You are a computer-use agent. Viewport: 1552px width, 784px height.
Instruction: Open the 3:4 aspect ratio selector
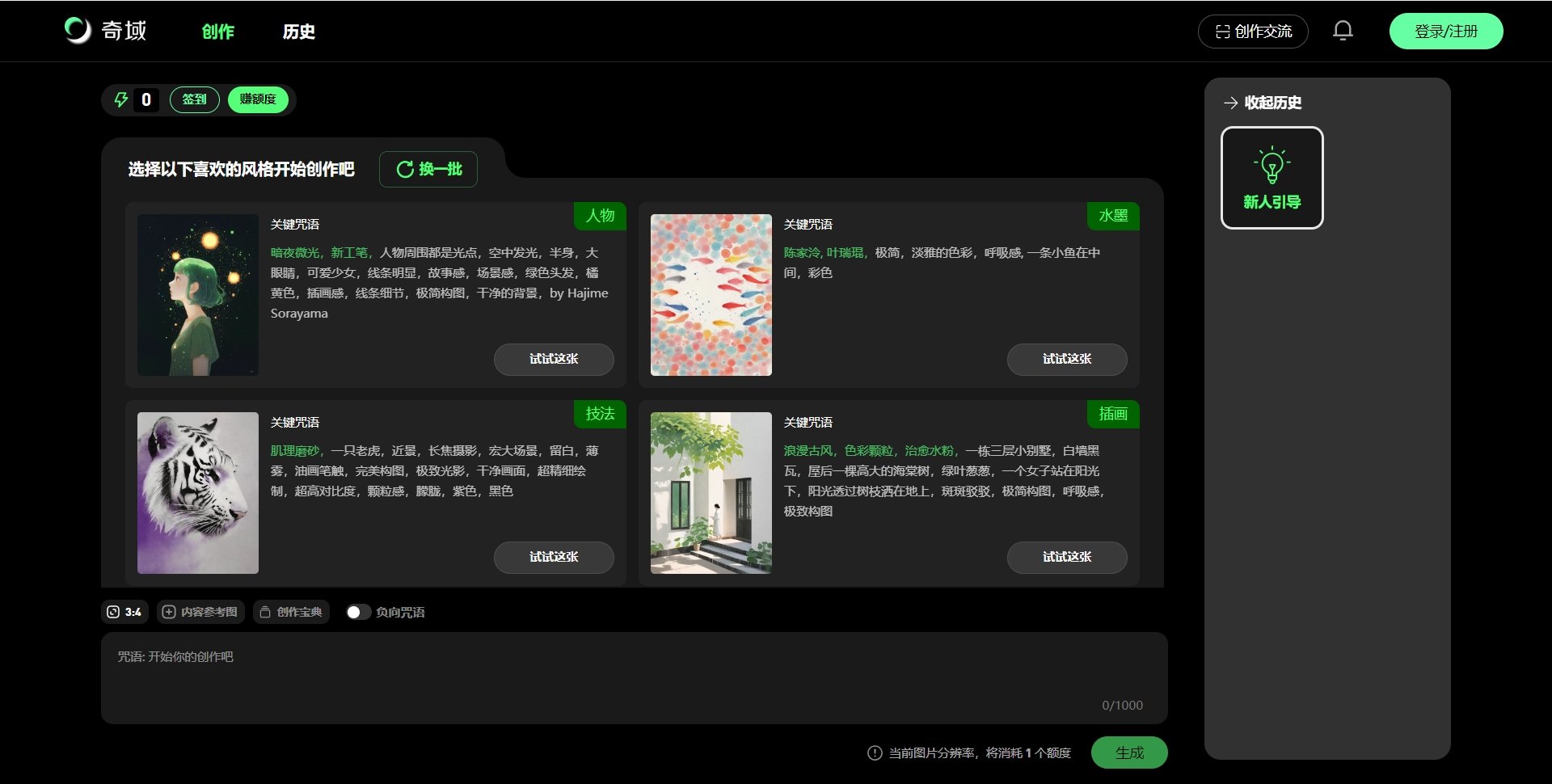(x=124, y=612)
